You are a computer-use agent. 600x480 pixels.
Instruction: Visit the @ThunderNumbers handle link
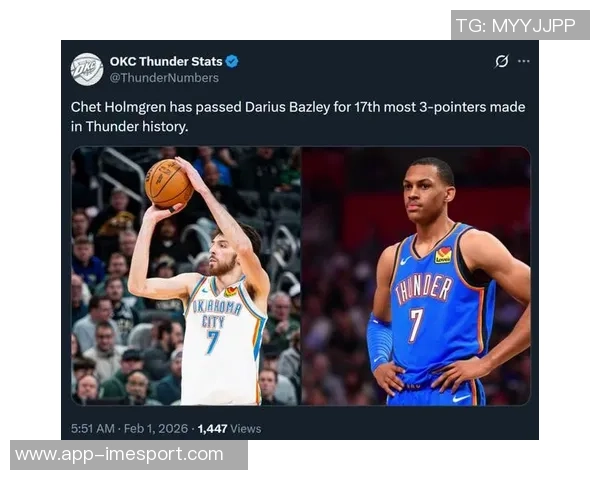(164, 78)
